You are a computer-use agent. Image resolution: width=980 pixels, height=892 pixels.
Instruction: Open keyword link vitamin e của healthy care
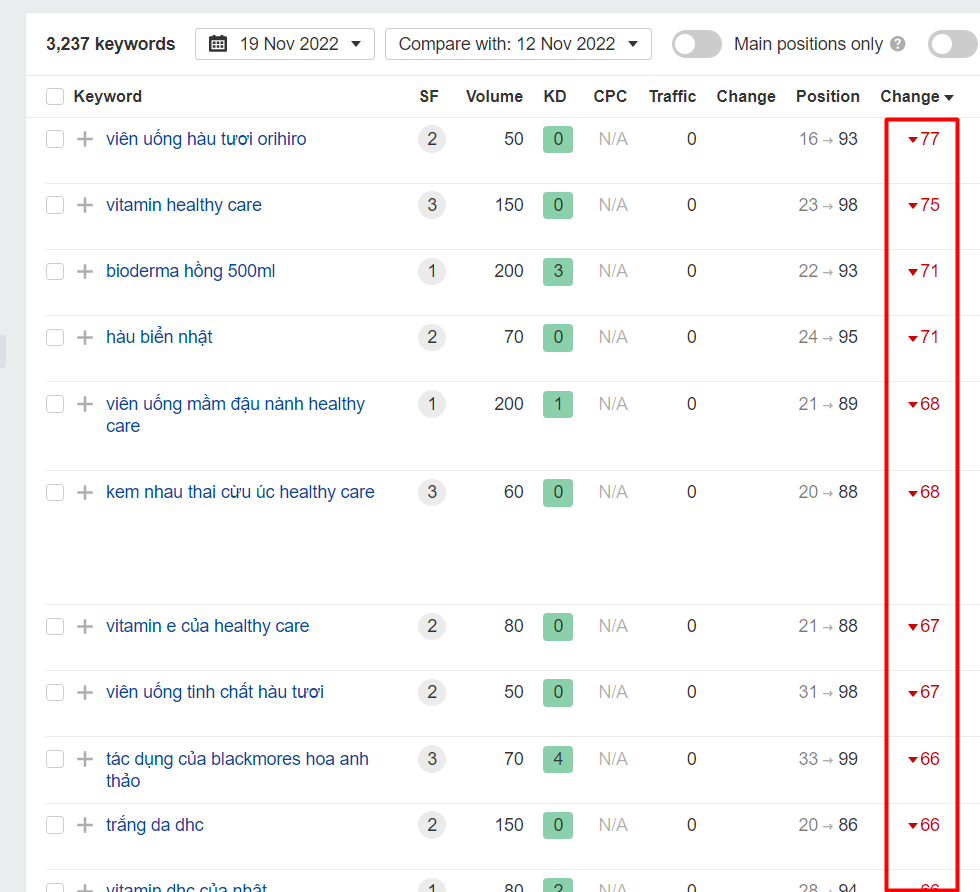tap(208, 626)
